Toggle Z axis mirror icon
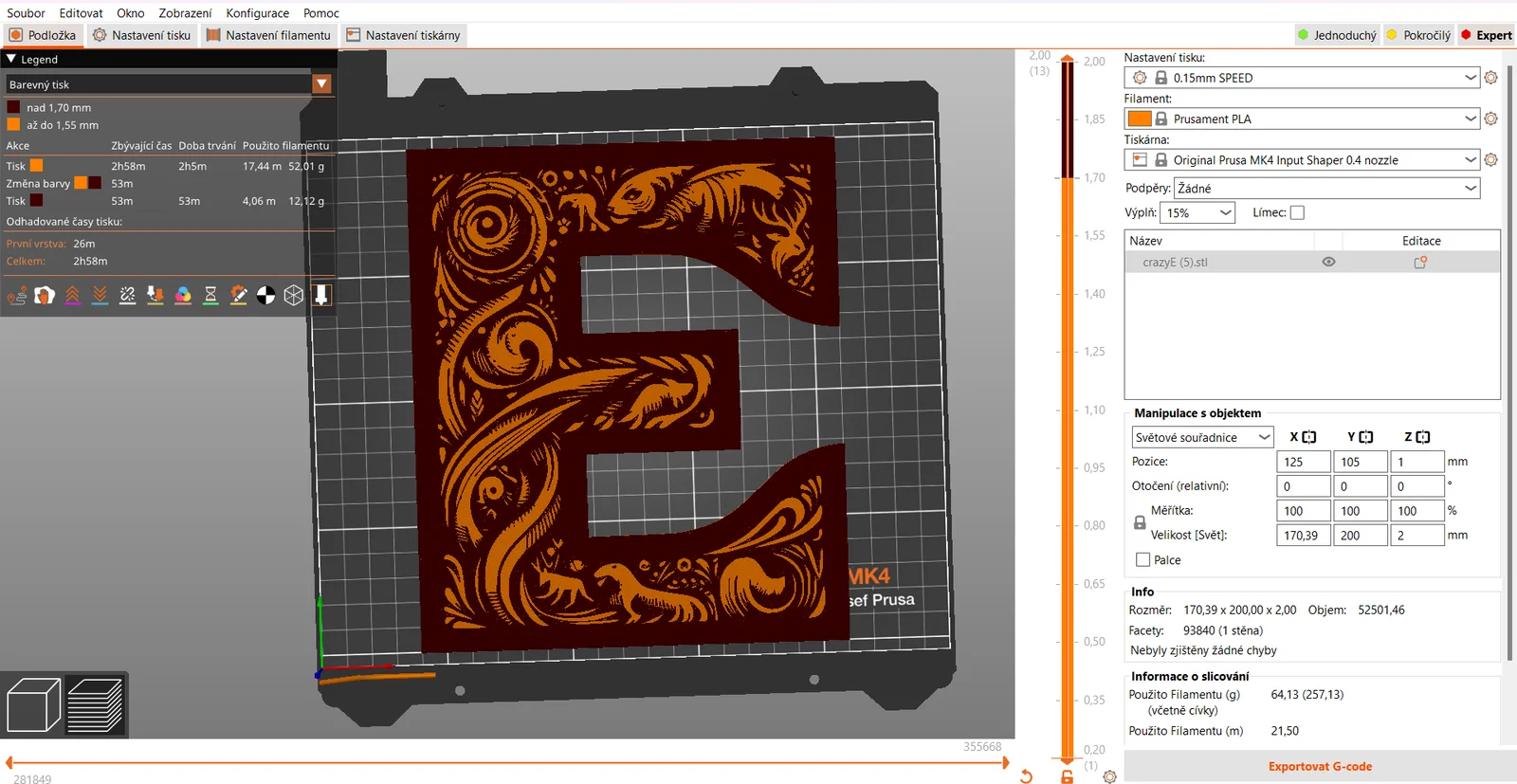The width and height of the screenshot is (1517, 784). pyautogui.click(x=1423, y=437)
